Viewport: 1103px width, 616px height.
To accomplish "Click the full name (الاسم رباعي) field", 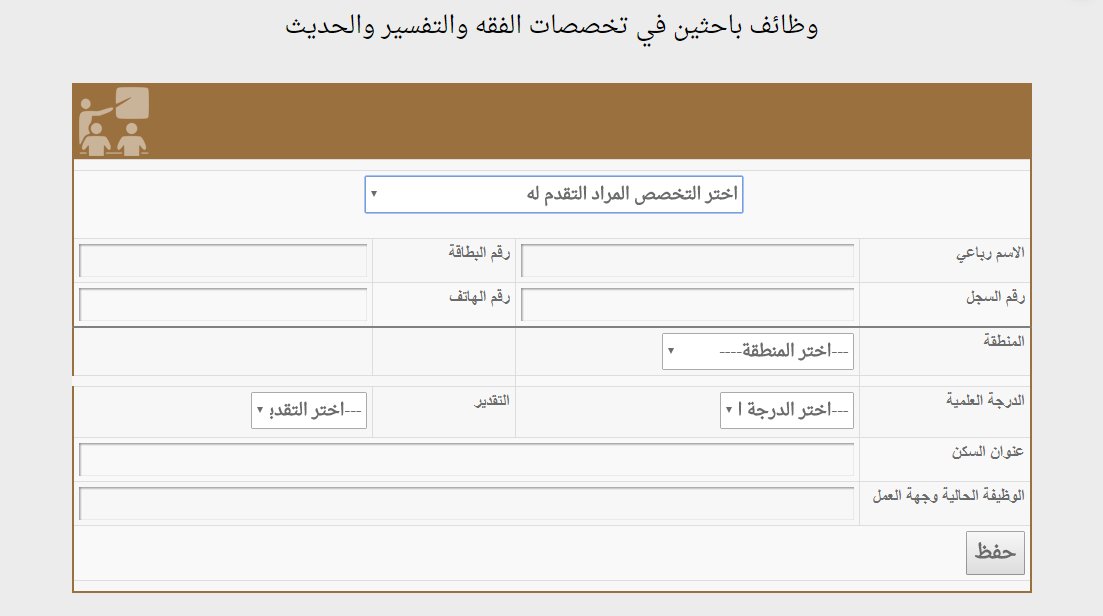I will coord(687,261).
